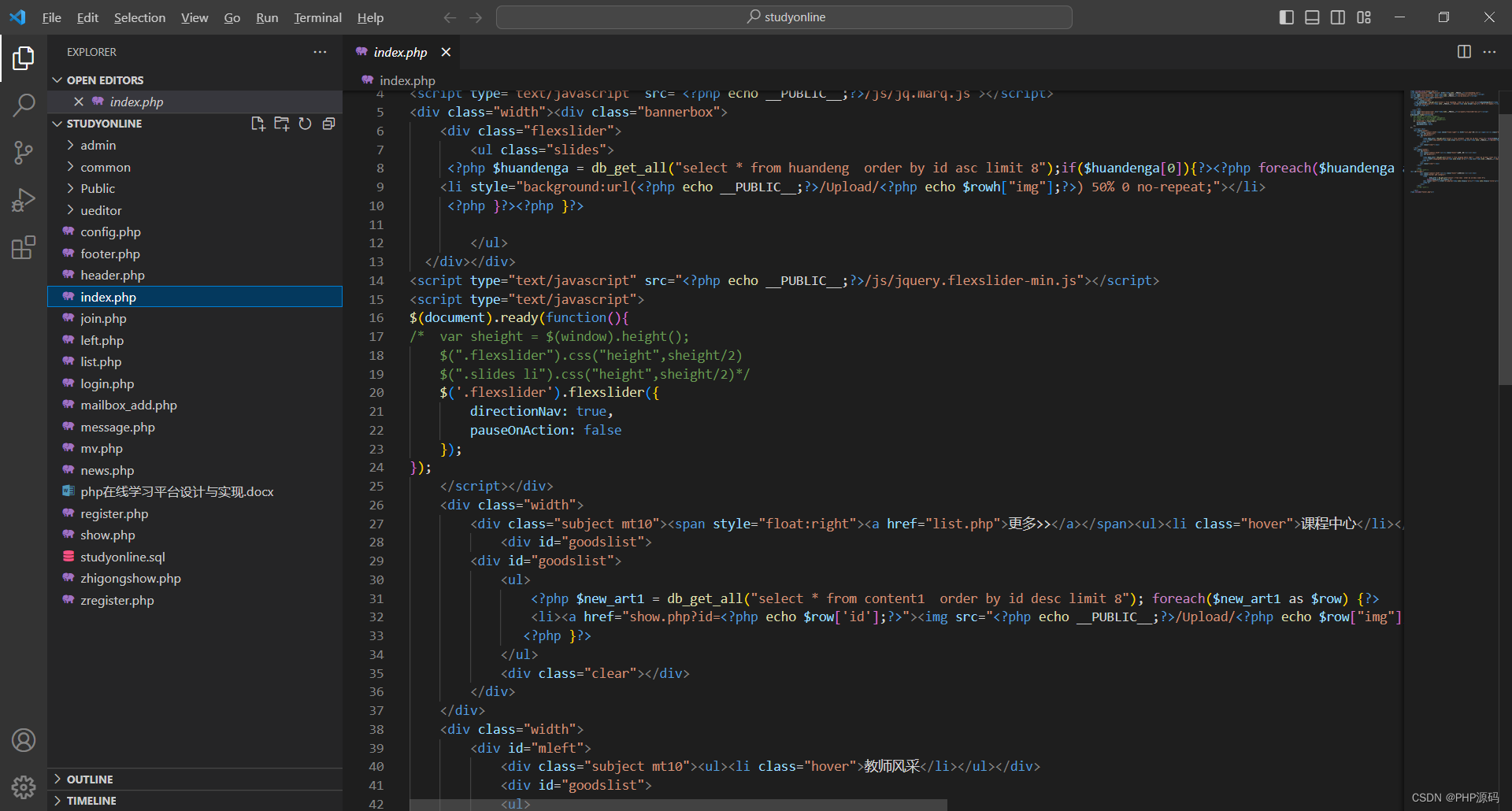Open the Help menu
1512x811 pixels.
370,17
